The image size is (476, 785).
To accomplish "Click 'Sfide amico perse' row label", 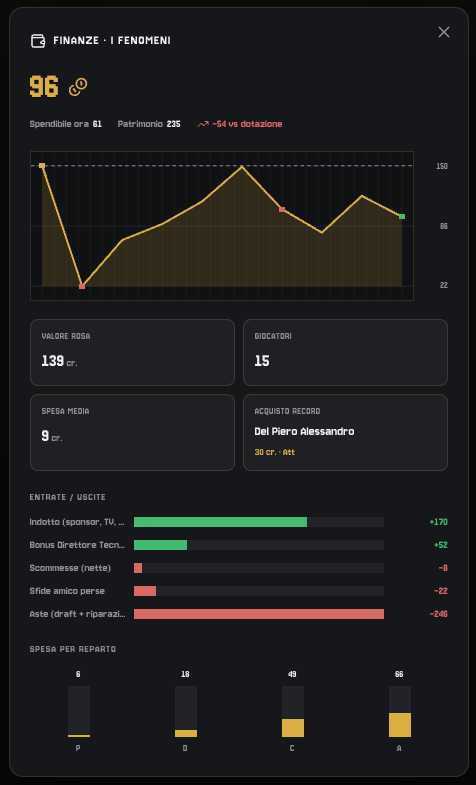I will click(x=67, y=591).
